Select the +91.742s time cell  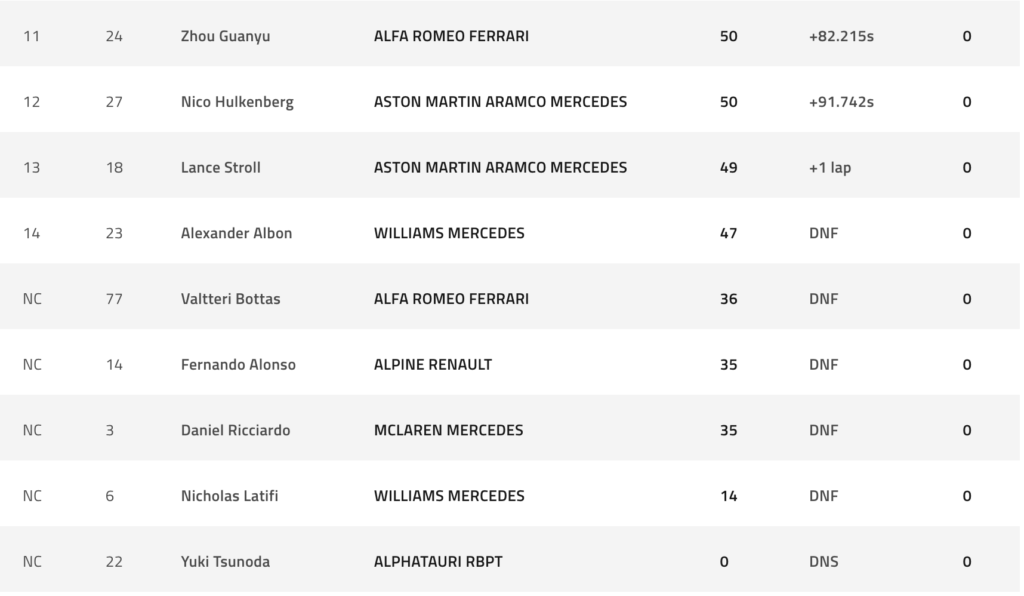click(841, 102)
